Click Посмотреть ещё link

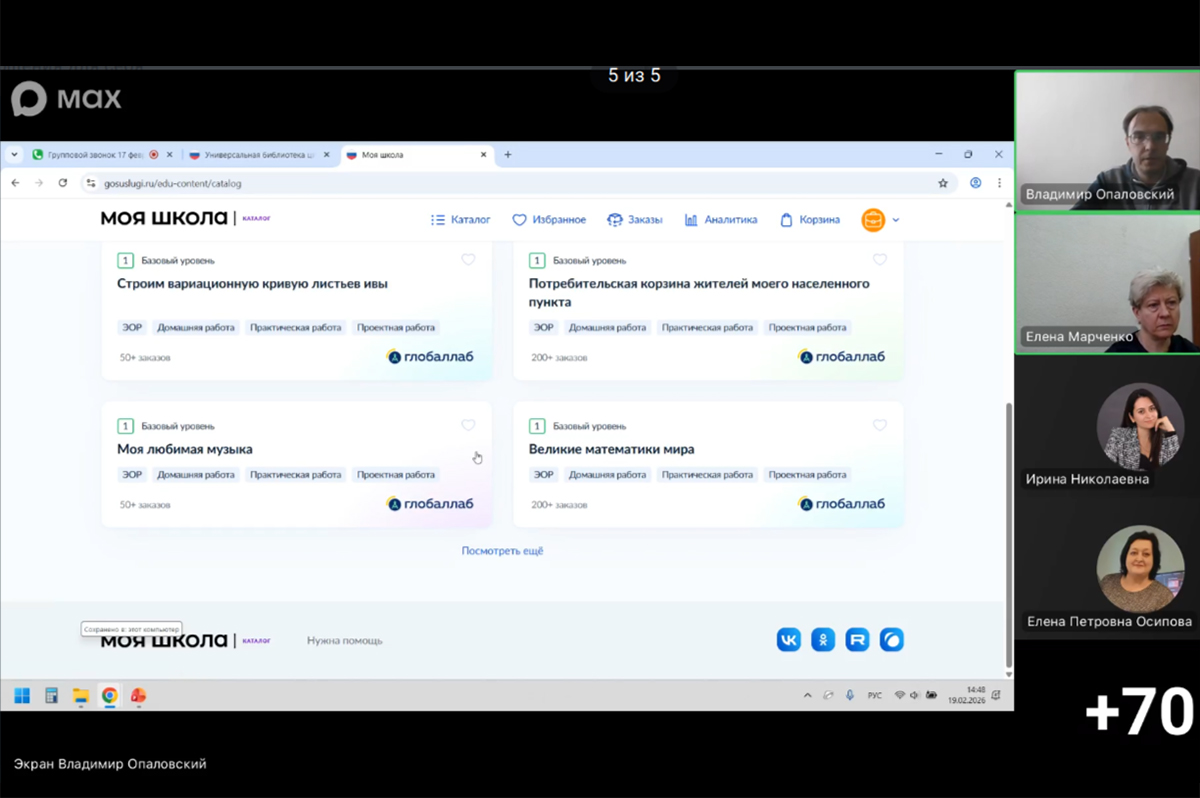502,551
